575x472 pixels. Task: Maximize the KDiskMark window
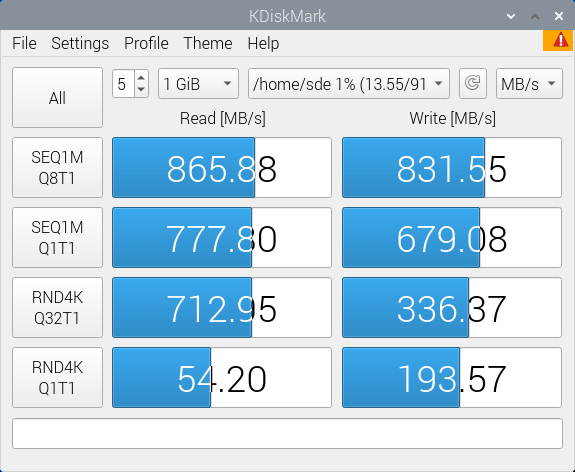pos(535,16)
